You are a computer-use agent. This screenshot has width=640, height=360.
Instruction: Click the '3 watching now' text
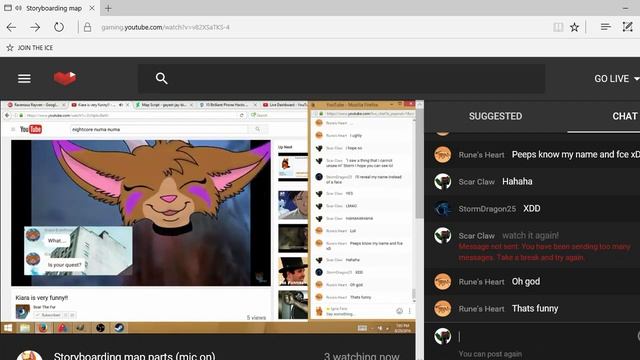(362, 356)
